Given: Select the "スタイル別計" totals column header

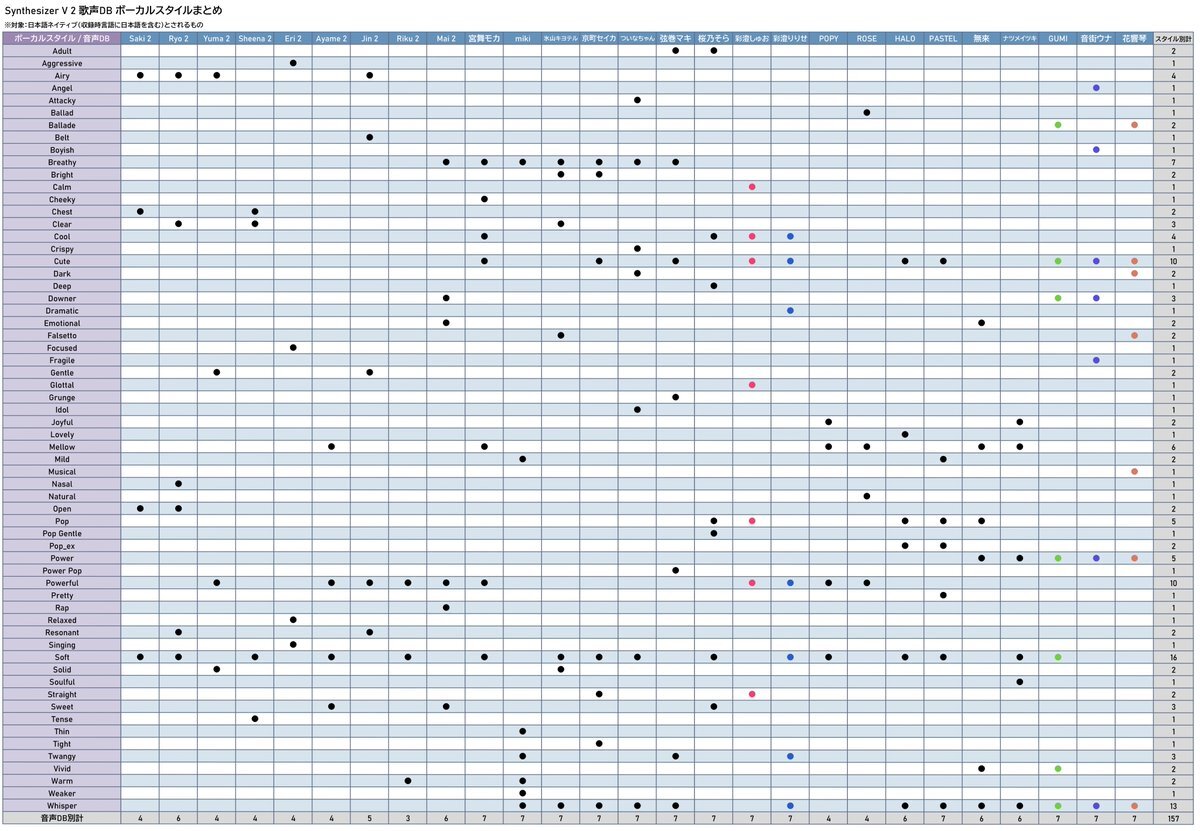Looking at the screenshot, I should [1173, 38].
